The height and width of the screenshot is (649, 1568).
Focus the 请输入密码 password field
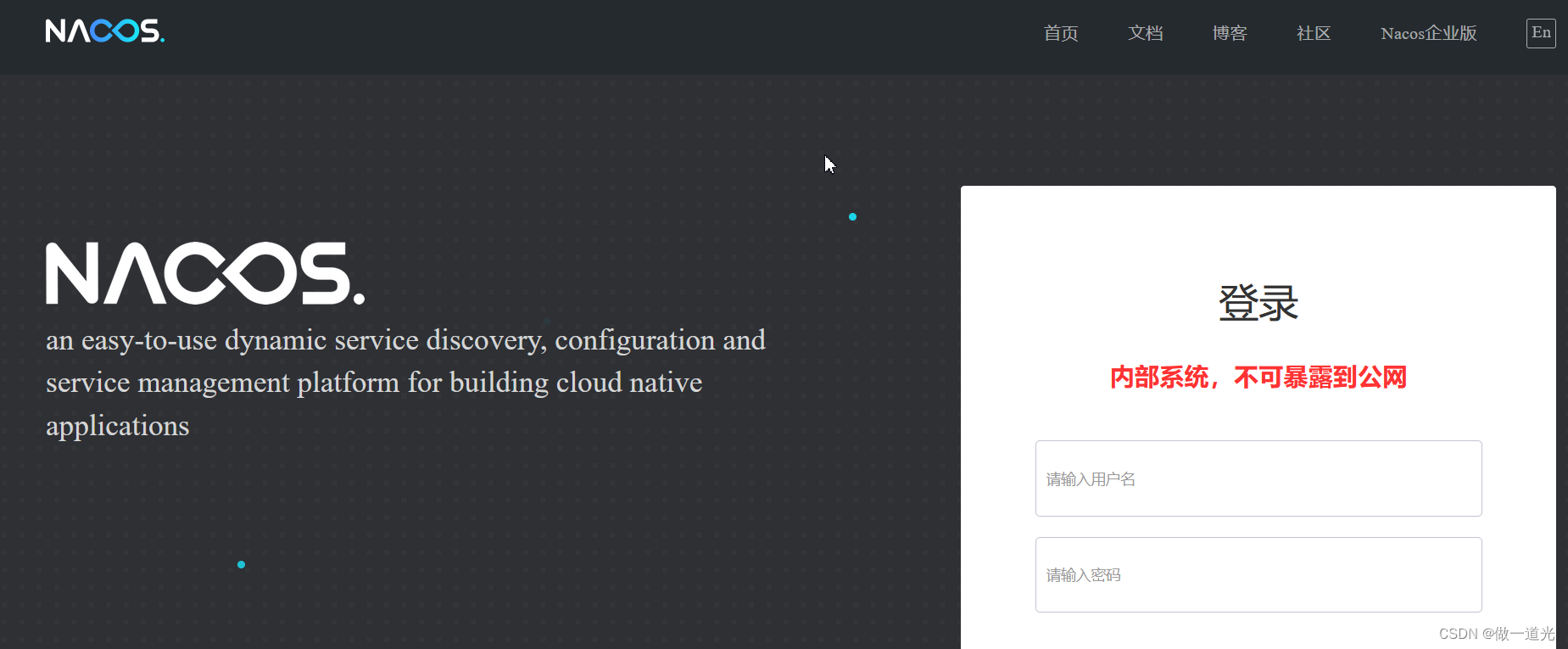coord(1258,574)
